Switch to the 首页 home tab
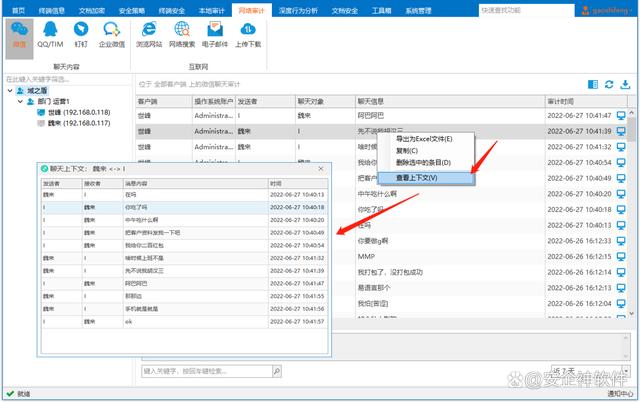This screenshot has width=640, height=402. point(18,11)
